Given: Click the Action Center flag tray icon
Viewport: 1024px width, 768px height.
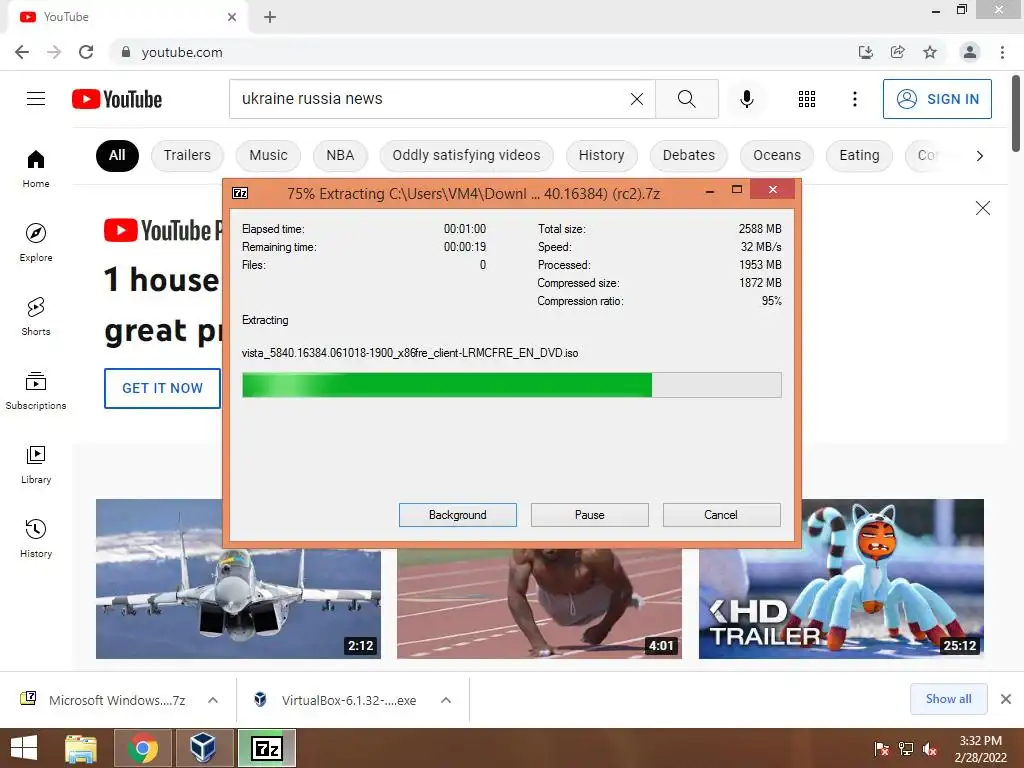Looking at the screenshot, I should (882, 749).
